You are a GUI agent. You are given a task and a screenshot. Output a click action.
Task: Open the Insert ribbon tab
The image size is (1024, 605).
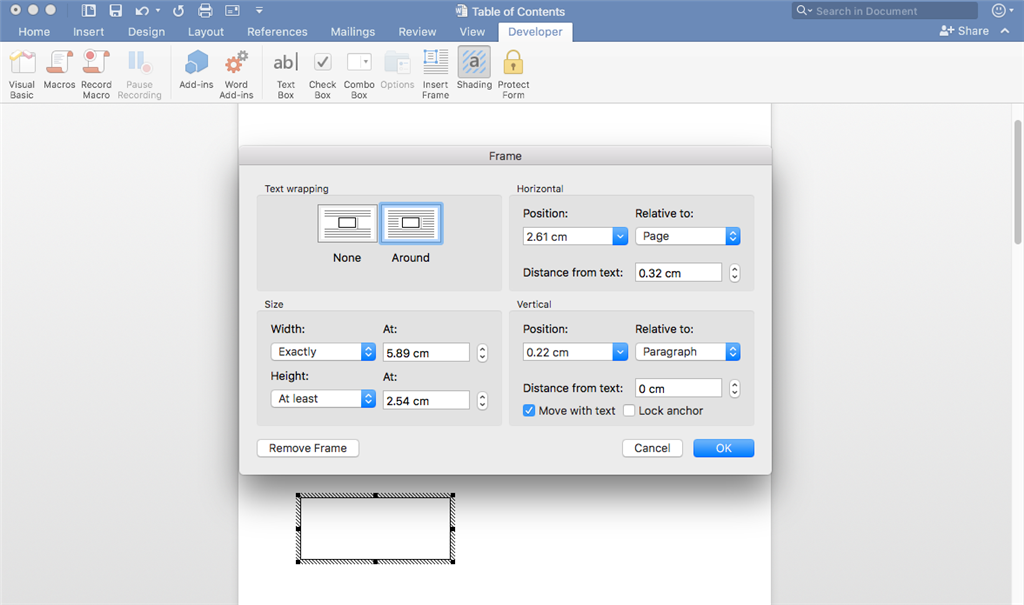[88, 31]
